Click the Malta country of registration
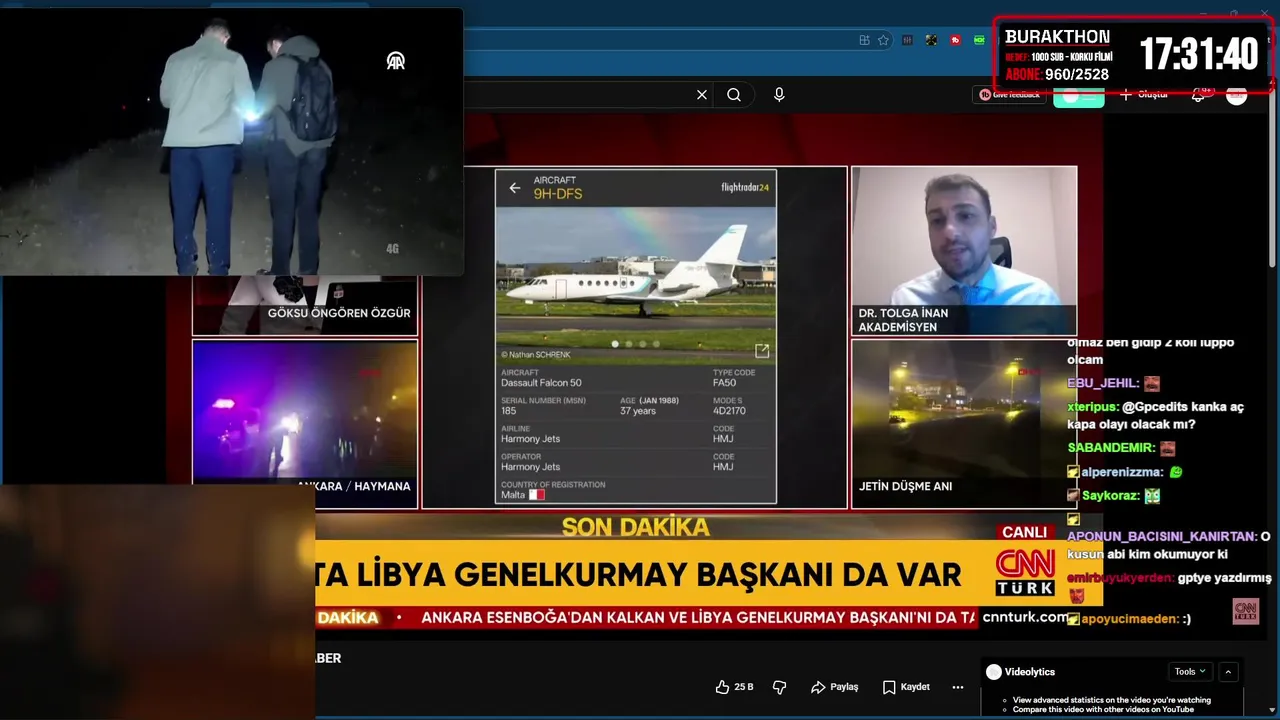The image size is (1280, 720). pos(522,495)
